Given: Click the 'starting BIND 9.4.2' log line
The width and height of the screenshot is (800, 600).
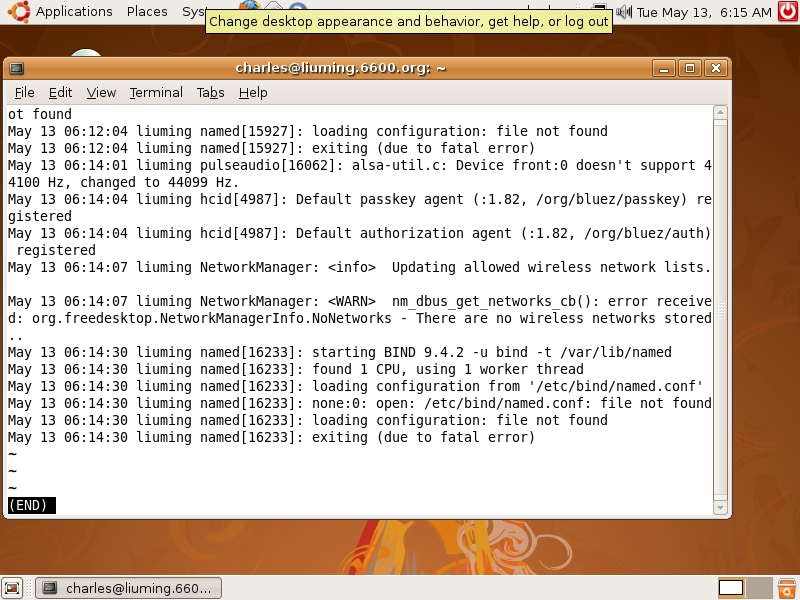Looking at the screenshot, I should pos(340,353).
